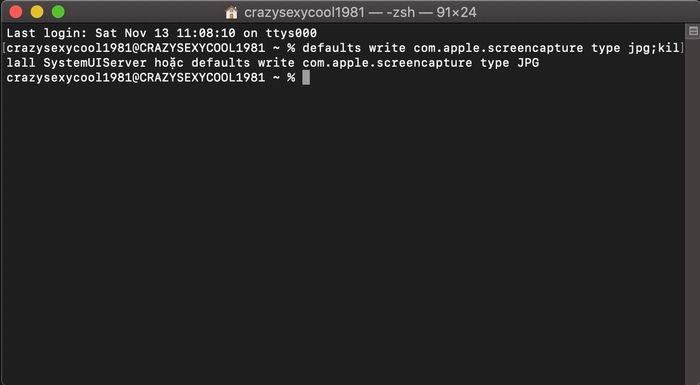Click the split pane icon at top right
Image resolution: width=700 pixels, height=385 pixels.
click(693, 31)
